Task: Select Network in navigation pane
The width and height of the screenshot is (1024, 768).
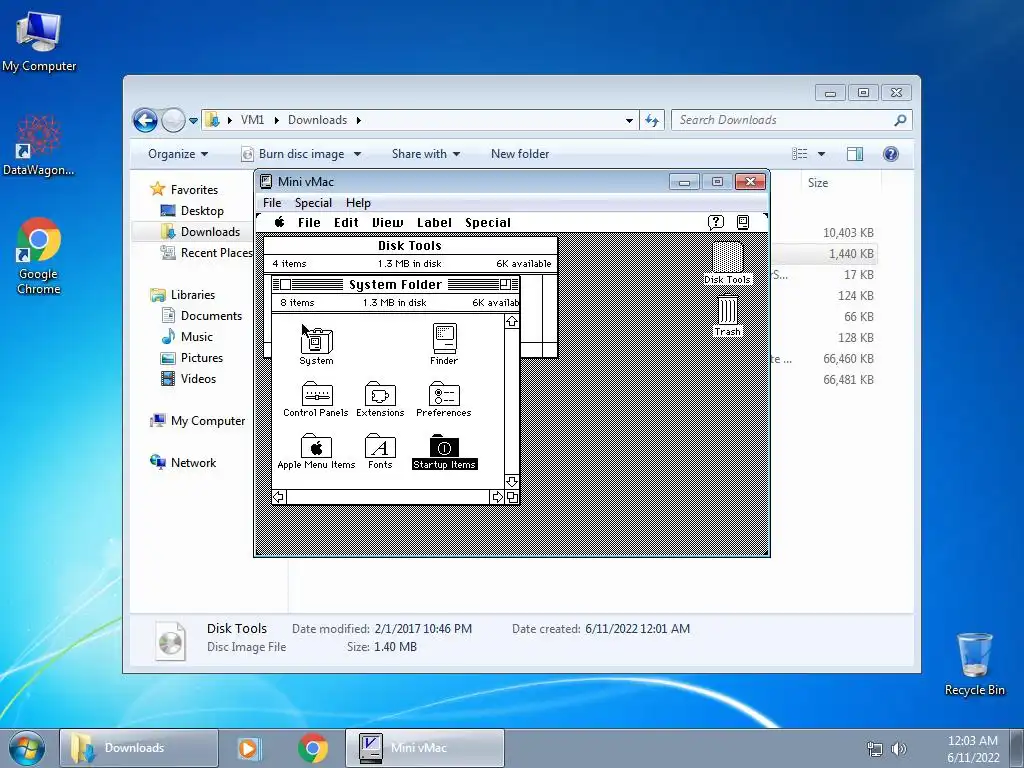Action: pyautogui.click(x=193, y=463)
